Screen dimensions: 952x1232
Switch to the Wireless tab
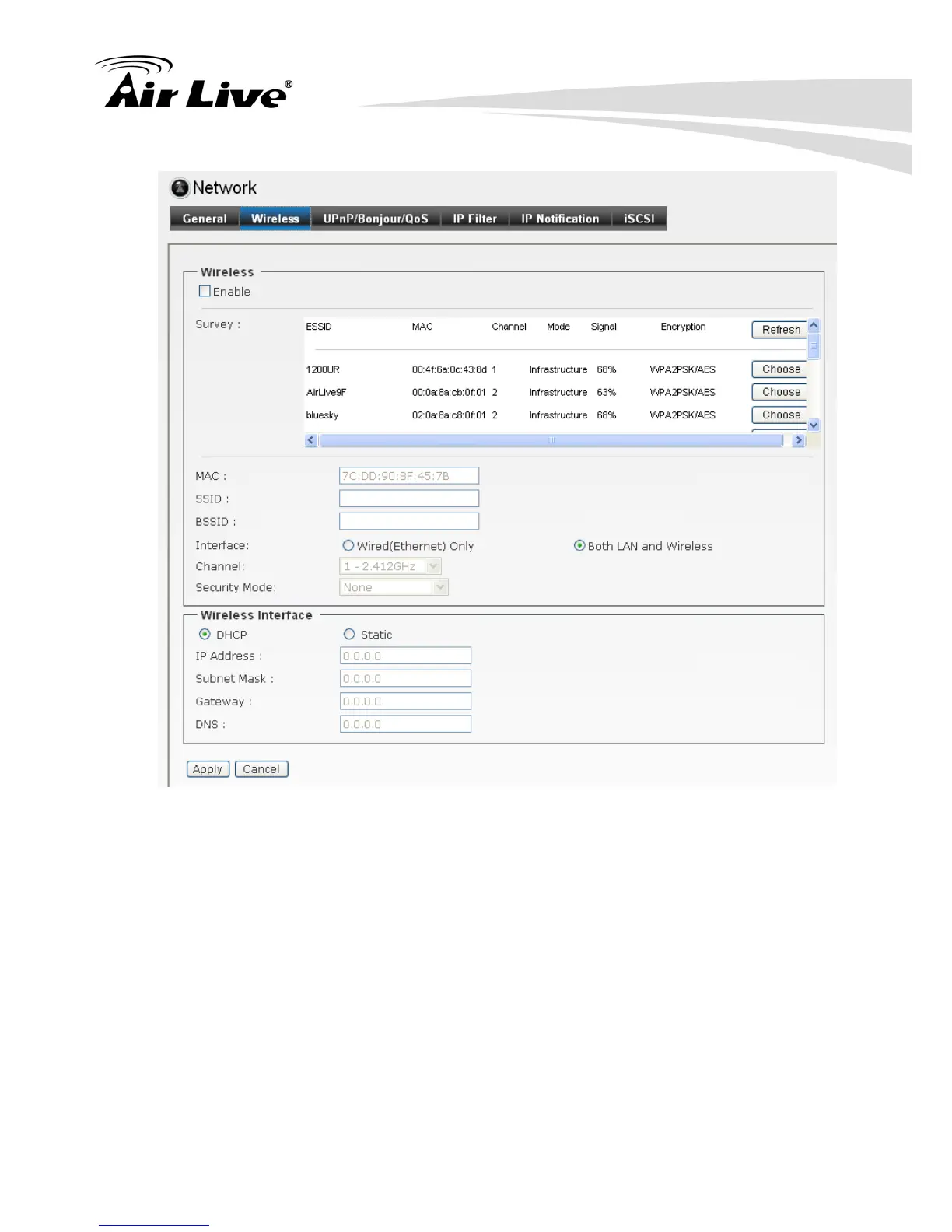(275, 219)
